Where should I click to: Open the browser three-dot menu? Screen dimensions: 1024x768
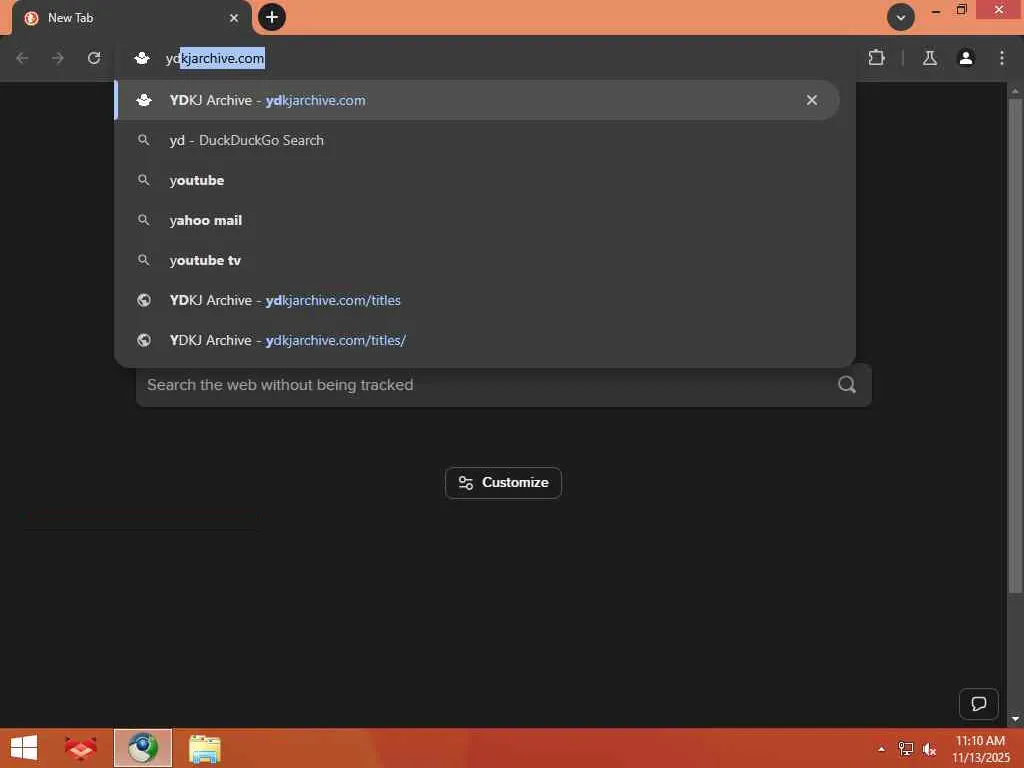click(1002, 58)
